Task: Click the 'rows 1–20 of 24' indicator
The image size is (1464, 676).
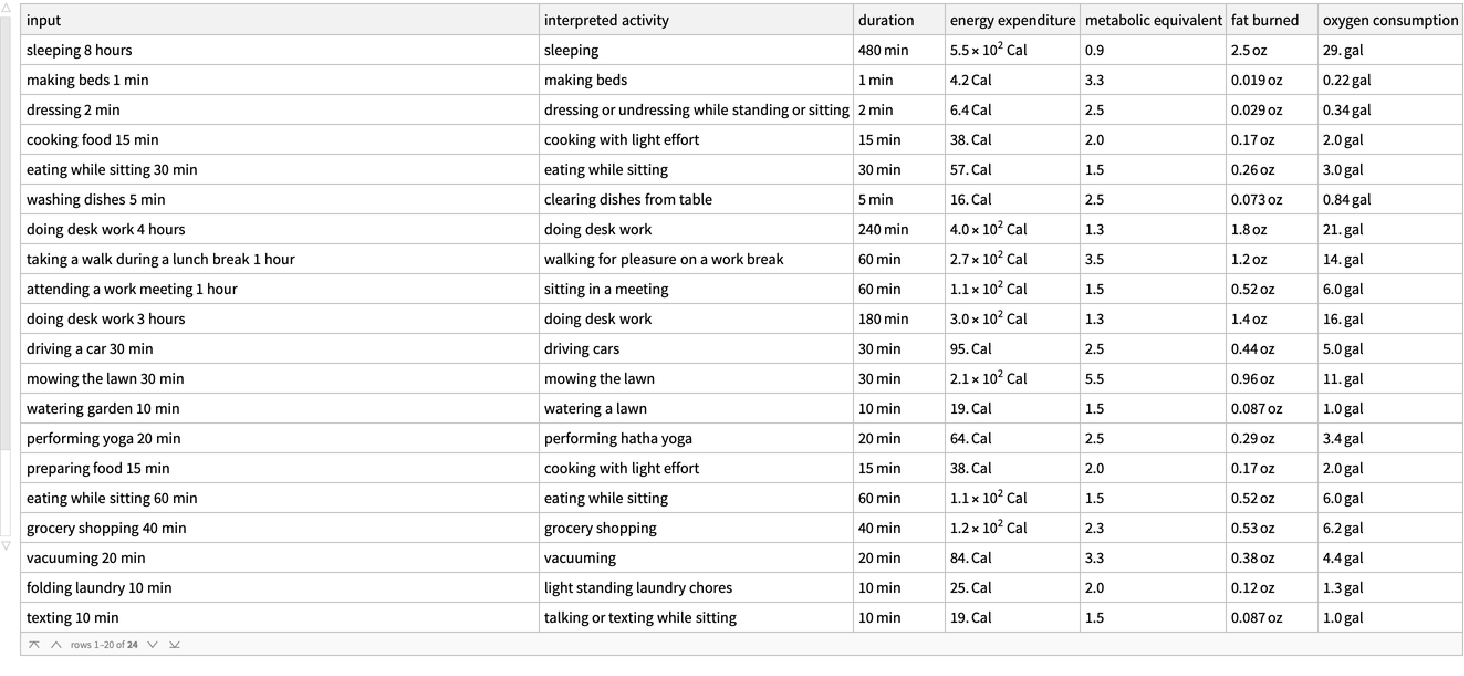Action: tap(102, 644)
